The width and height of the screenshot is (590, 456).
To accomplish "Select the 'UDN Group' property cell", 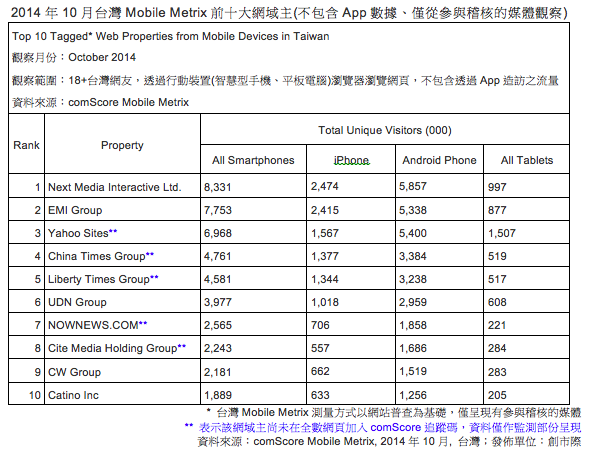I will [x=123, y=301].
